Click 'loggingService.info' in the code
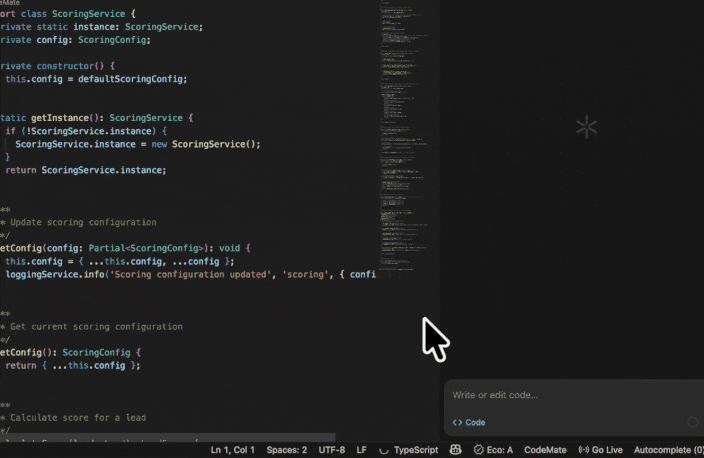 [x=54, y=274]
